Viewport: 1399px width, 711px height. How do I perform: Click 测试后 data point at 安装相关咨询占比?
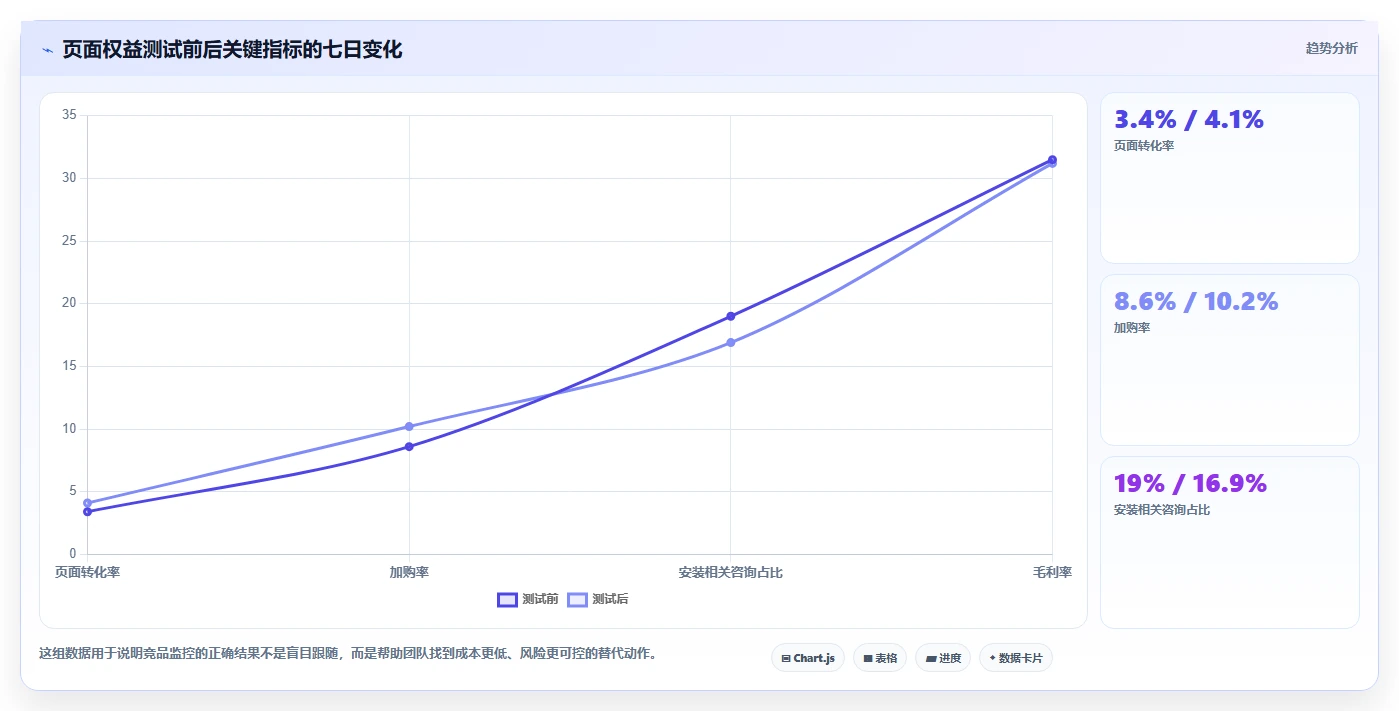click(730, 342)
